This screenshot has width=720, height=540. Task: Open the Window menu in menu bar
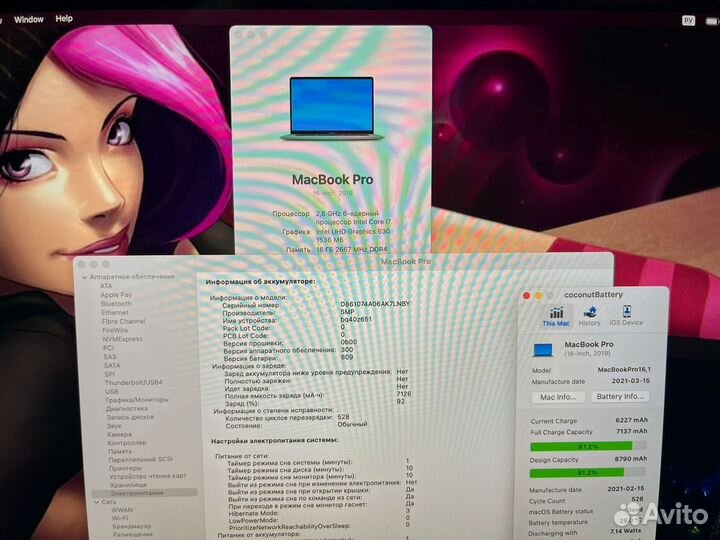point(28,19)
